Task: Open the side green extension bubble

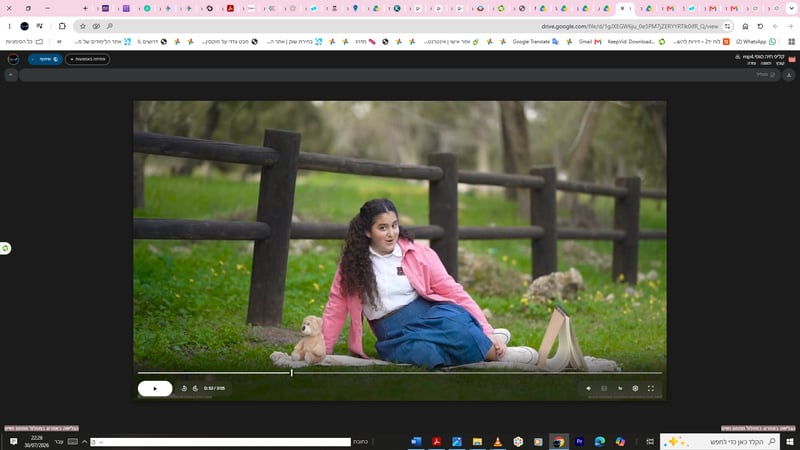Action: 5,248
